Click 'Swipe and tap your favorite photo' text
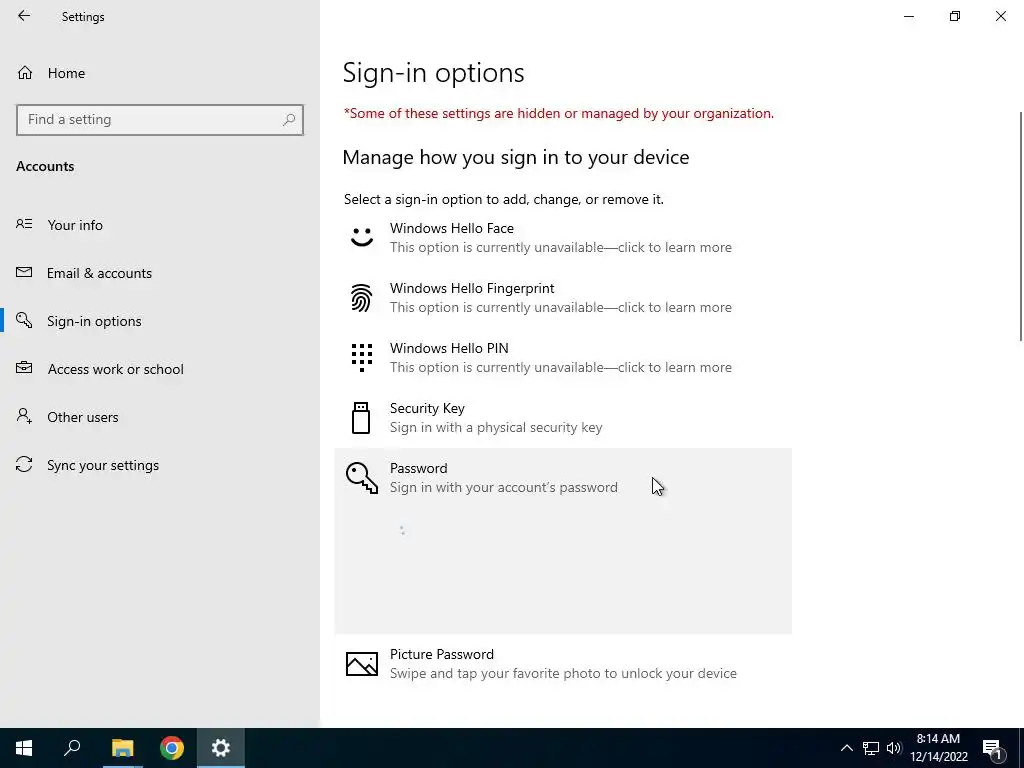Image resolution: width=1024 pixels, height=768 pixels. point(564,673)
